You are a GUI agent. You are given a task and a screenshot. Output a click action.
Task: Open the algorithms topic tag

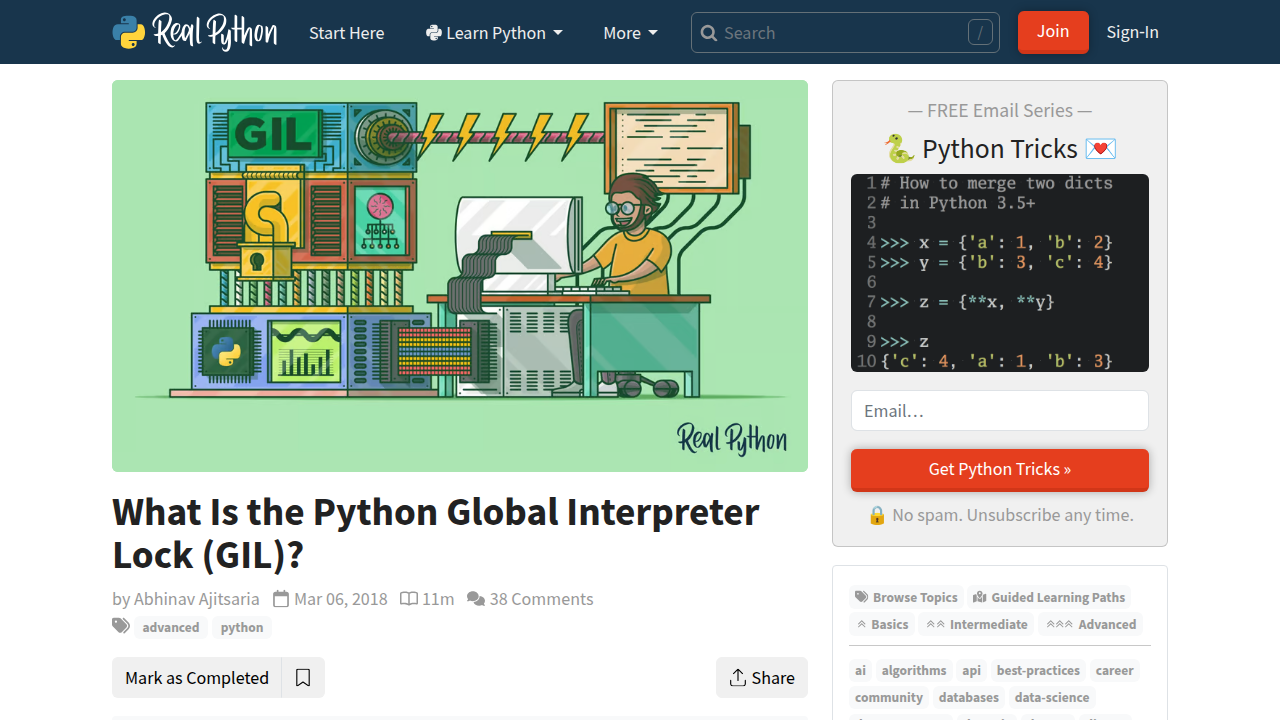tap(914, 670)
